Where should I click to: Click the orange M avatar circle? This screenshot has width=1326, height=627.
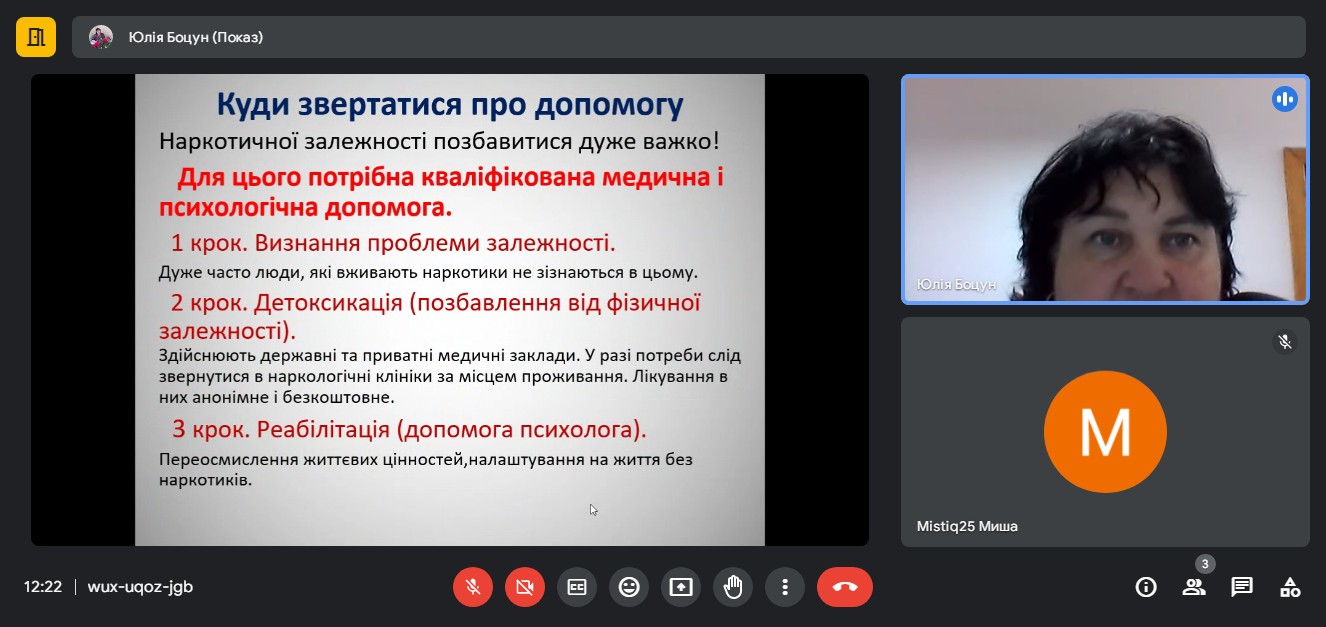pos(1105,431)
